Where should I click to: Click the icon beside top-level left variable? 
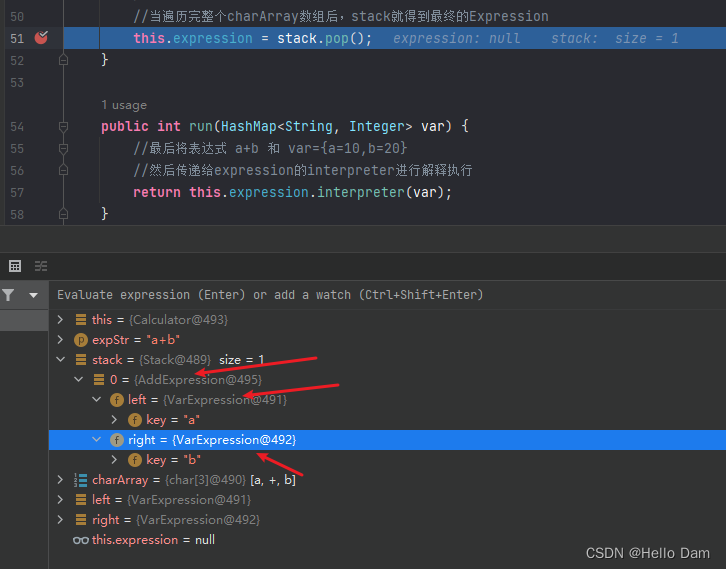[x=81, y=500]
